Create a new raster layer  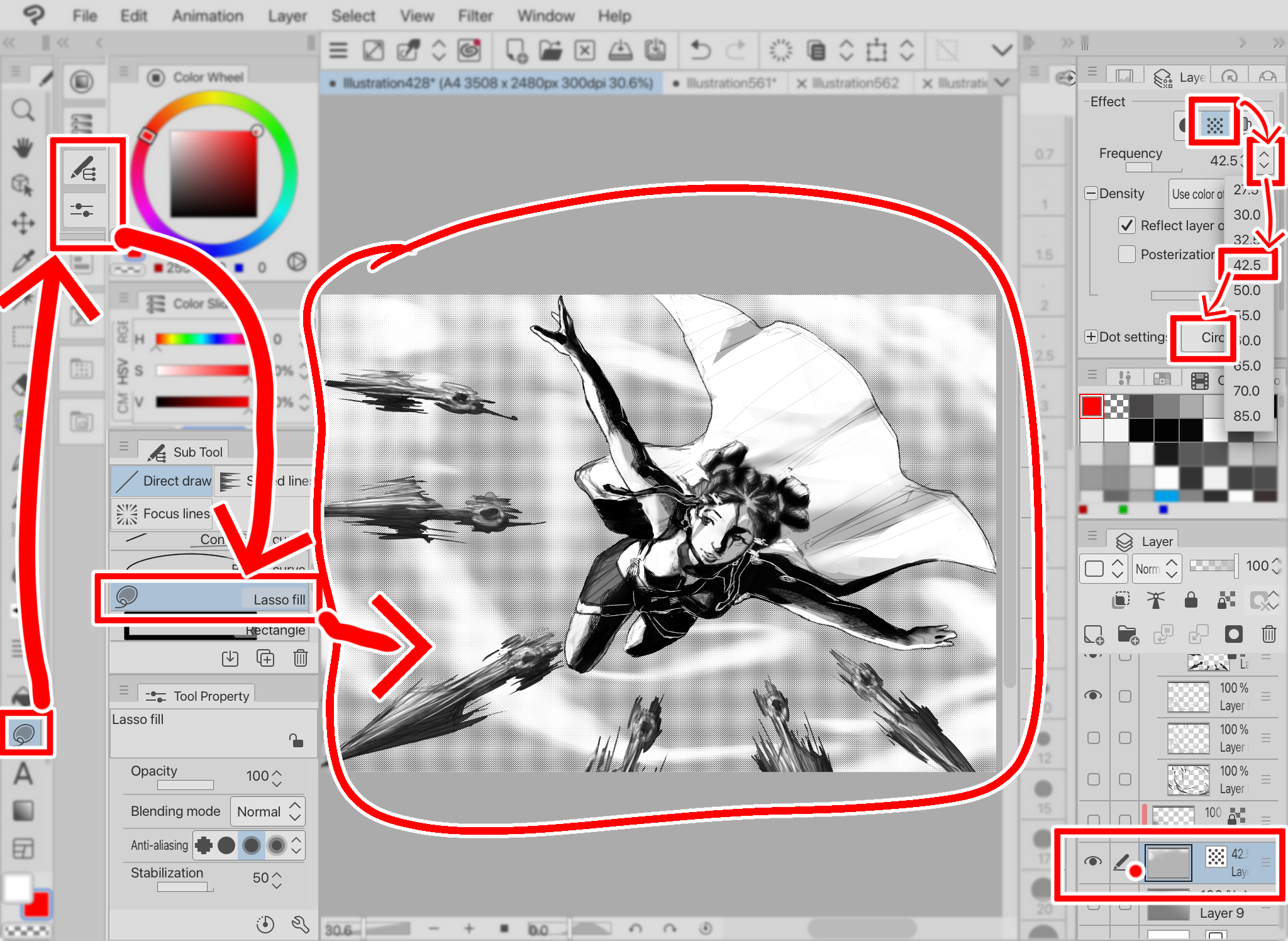(1094, 634)
